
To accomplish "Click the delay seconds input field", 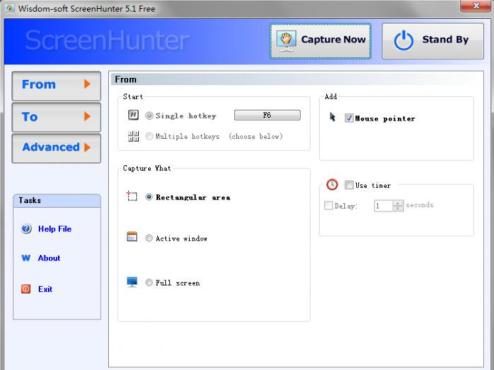I will pyautogui.click(x=383, y=206).
